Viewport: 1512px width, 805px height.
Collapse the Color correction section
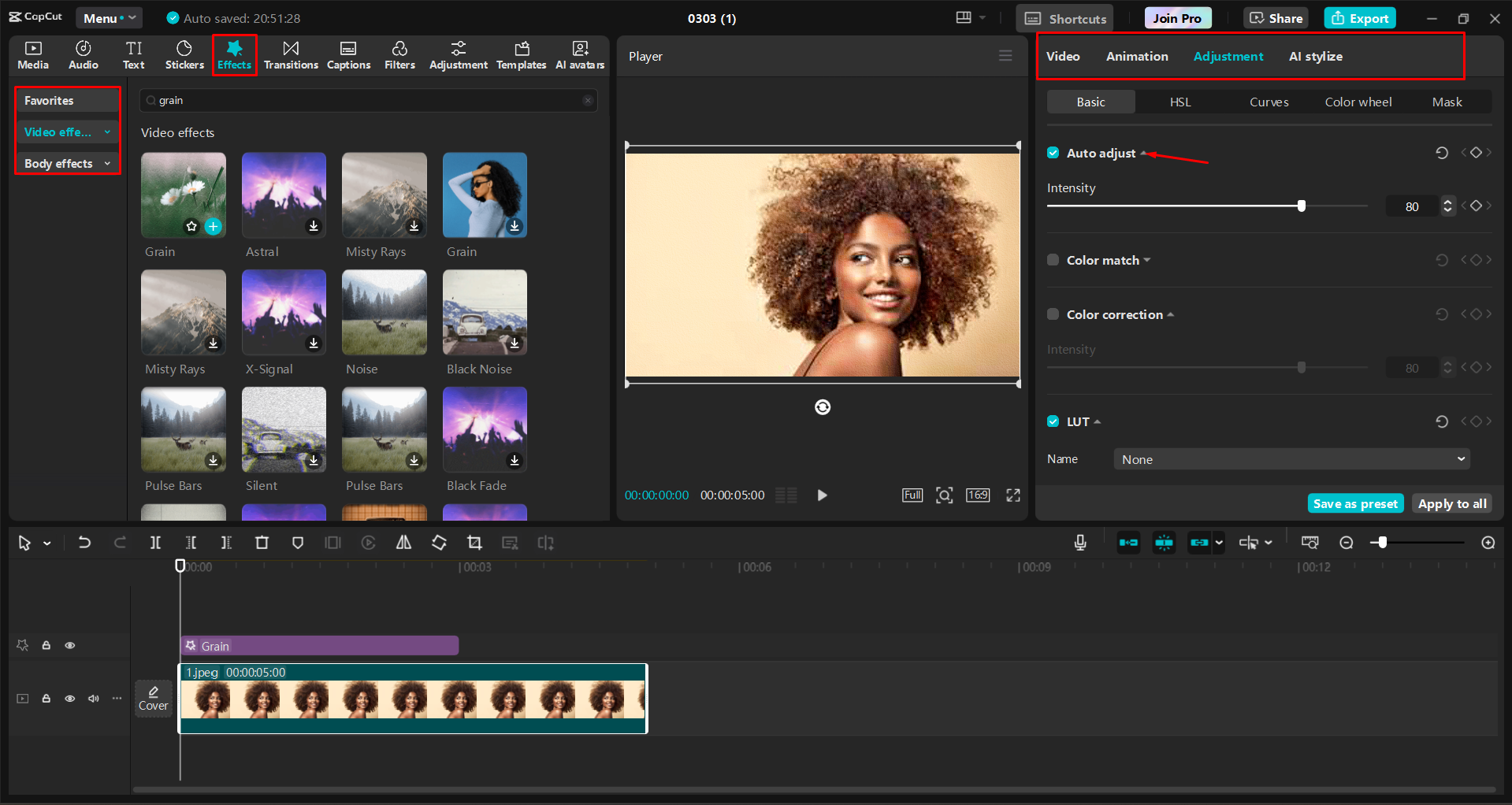tap(1169, 313)
